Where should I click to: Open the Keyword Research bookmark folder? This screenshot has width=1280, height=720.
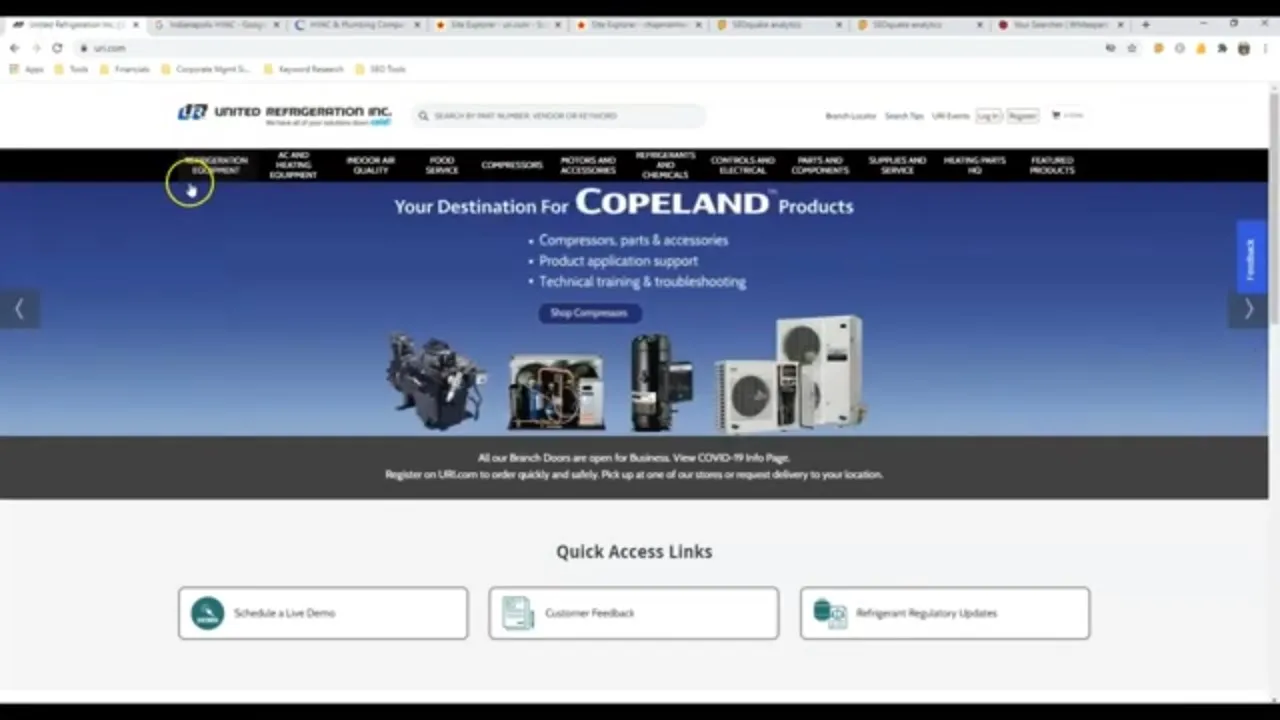(x=304, y=69)
